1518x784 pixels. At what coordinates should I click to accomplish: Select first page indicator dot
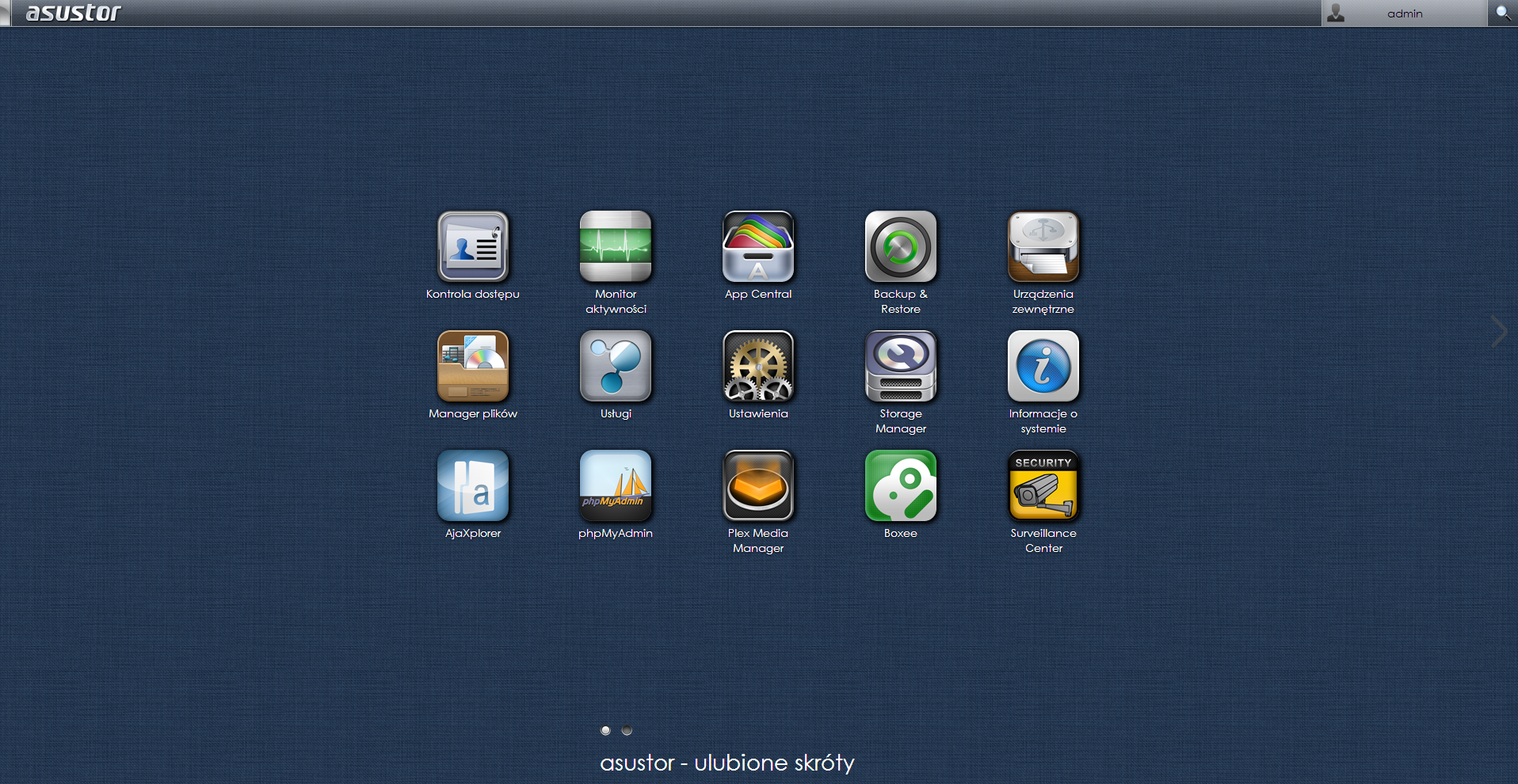[x=605, y=730]
